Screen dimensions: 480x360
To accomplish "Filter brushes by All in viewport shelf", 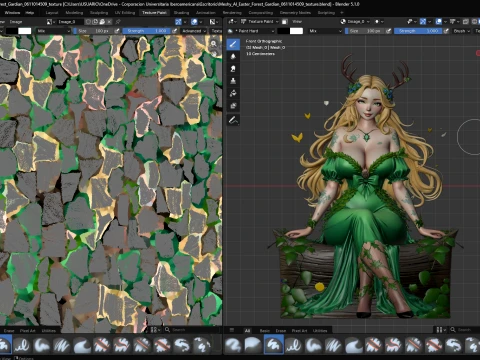I will (x=247, y=331).
